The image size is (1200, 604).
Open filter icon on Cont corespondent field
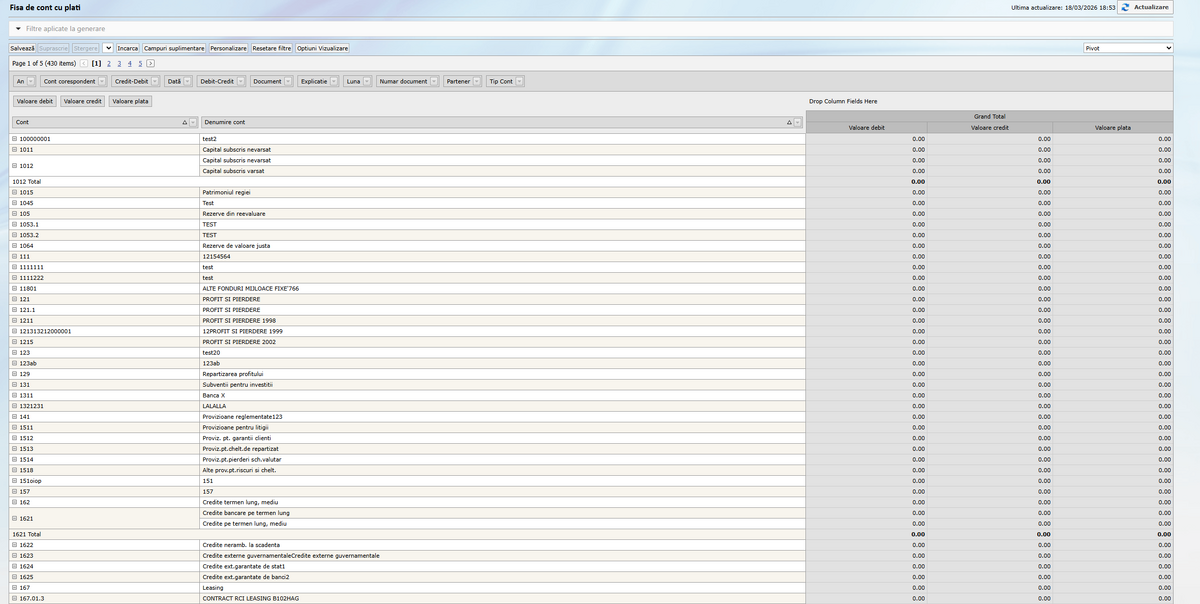pyautogui.click(x=102, y=81)
